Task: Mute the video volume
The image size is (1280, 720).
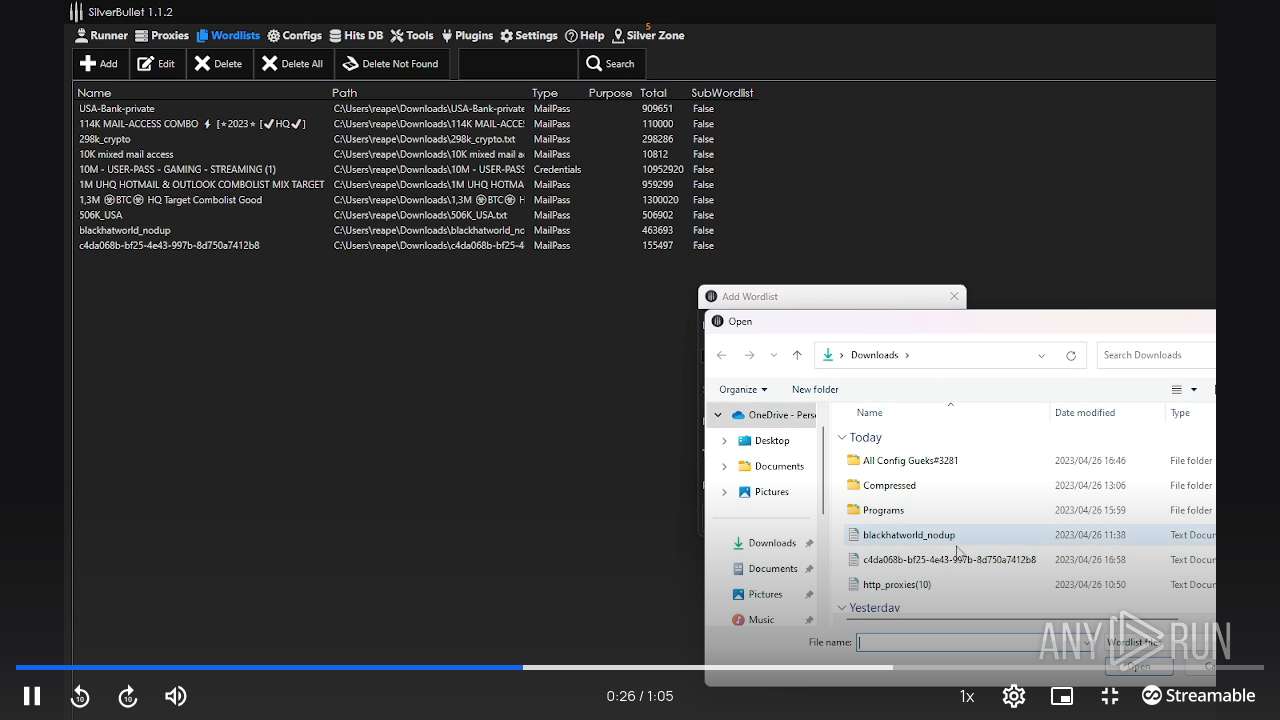Action: click(176, 696)
